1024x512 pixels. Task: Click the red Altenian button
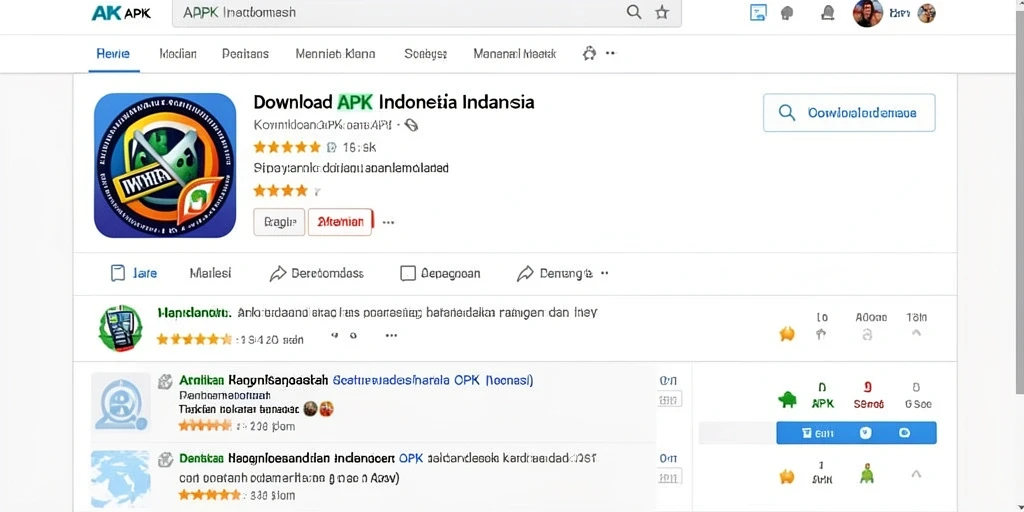[x=340, y=222]
